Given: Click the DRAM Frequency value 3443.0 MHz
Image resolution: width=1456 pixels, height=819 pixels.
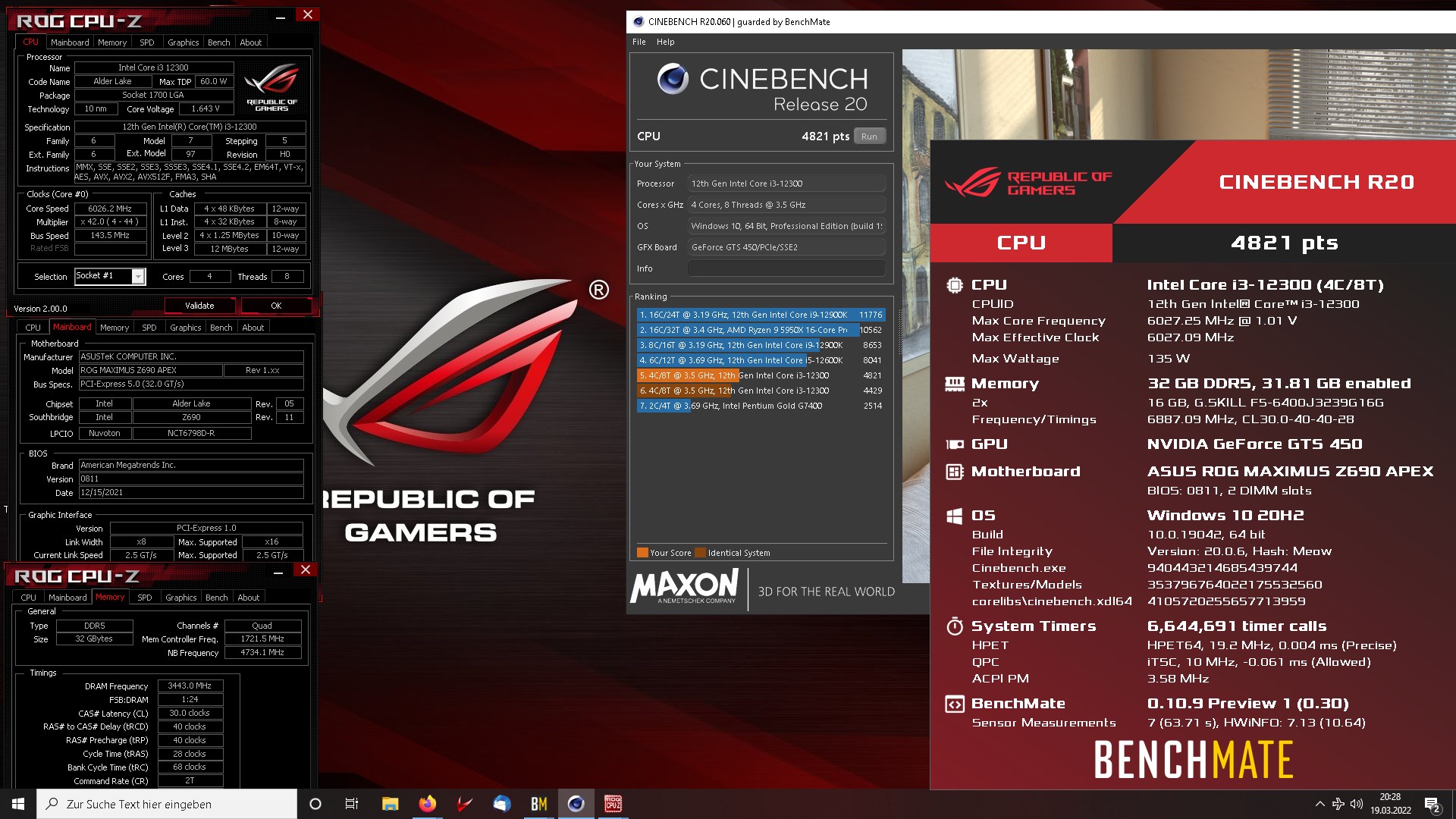Looking at the screenshot, I should click(x=189, y=686).
